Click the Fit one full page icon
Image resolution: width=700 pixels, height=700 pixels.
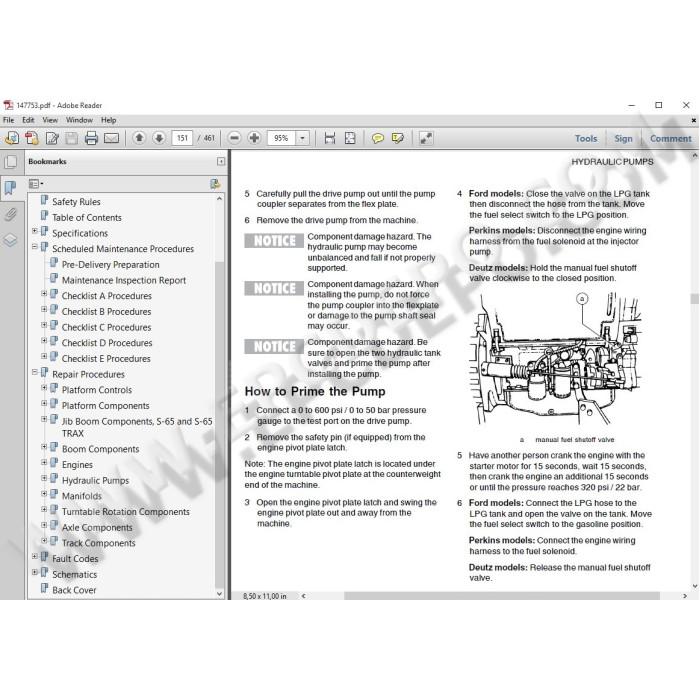(350, 138)
